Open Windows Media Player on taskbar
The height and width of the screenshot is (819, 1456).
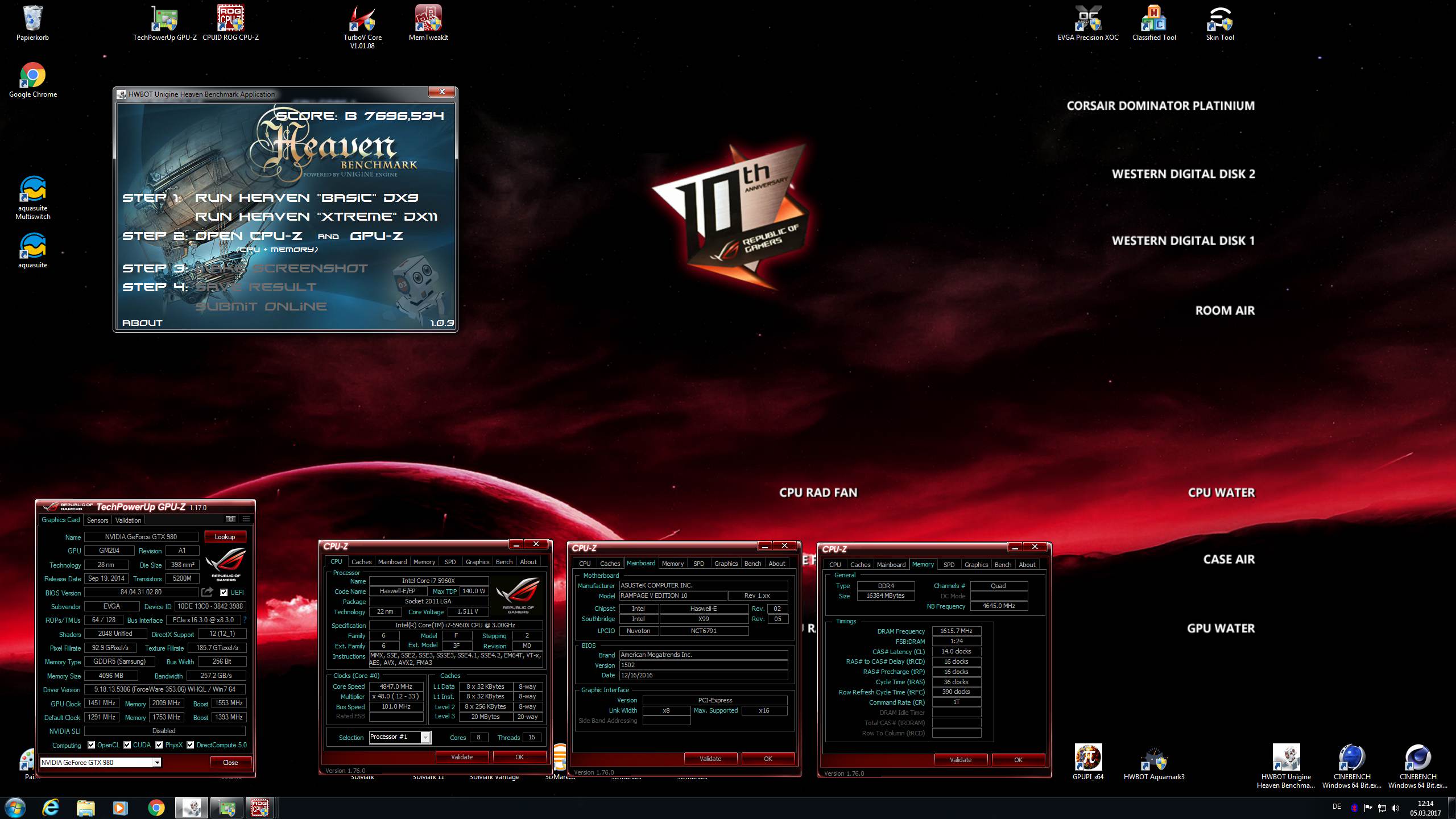point(121,808)
